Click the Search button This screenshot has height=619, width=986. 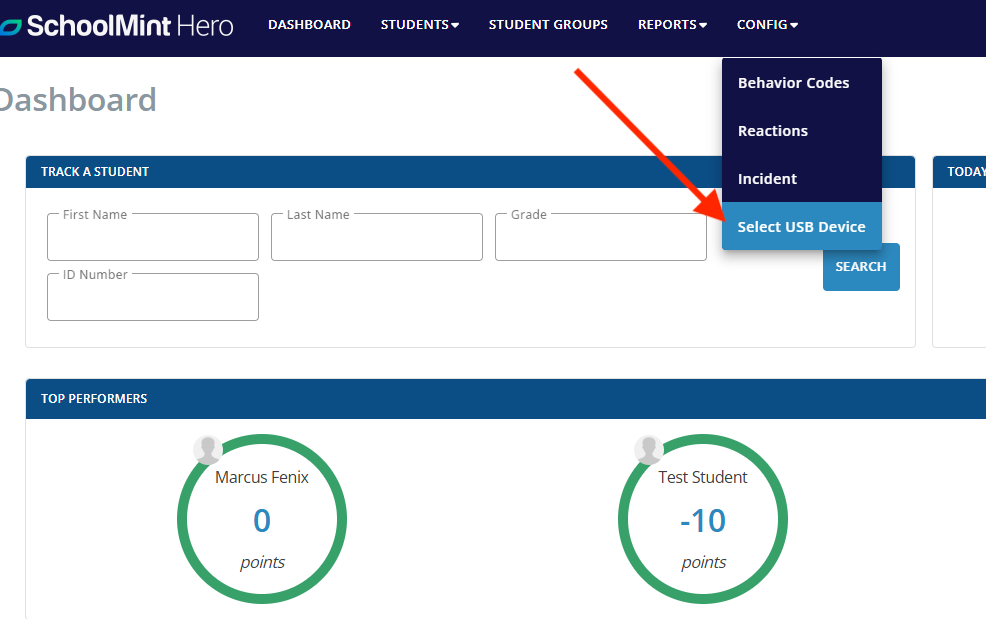tap(861, 267)
